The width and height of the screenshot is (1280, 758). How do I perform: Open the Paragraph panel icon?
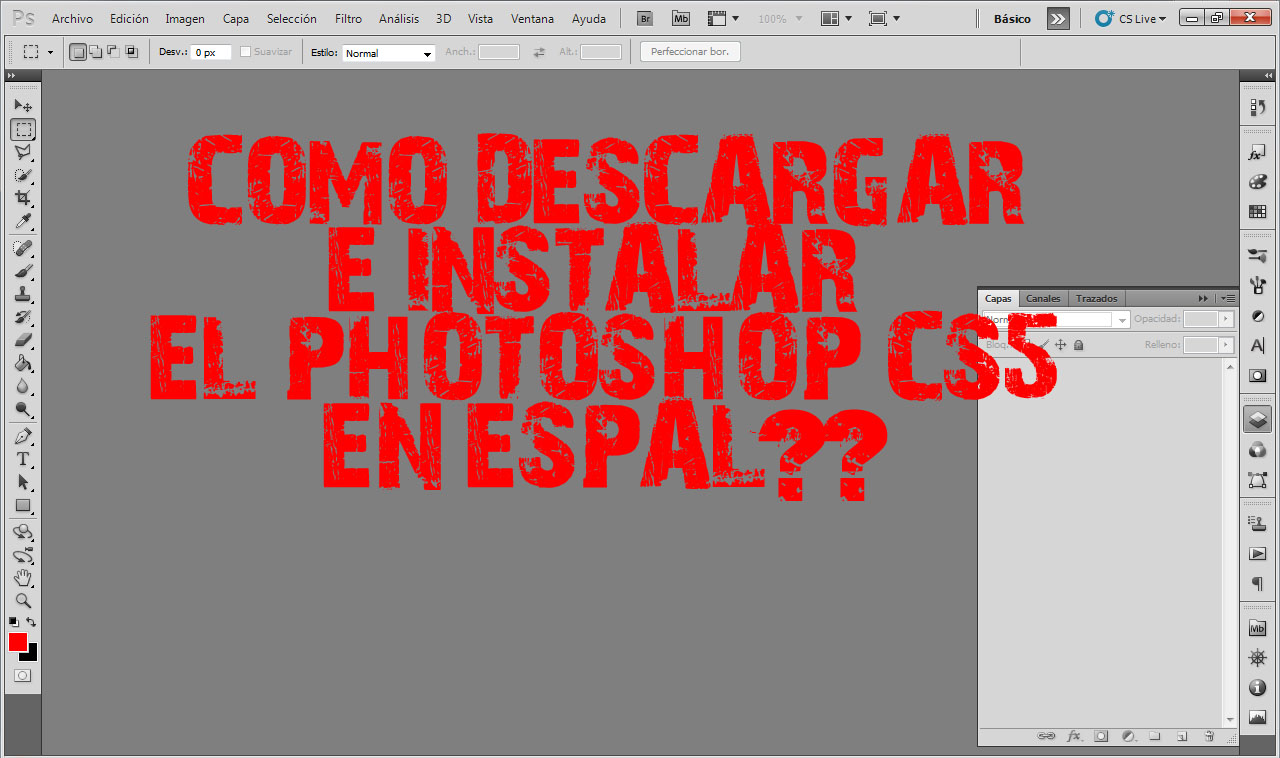pos(1258,583)
